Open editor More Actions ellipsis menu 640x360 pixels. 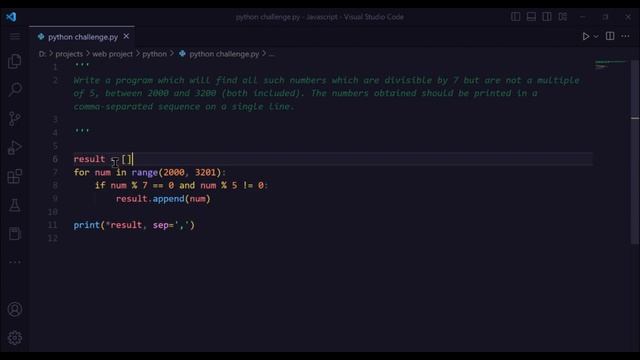point(625,36)
